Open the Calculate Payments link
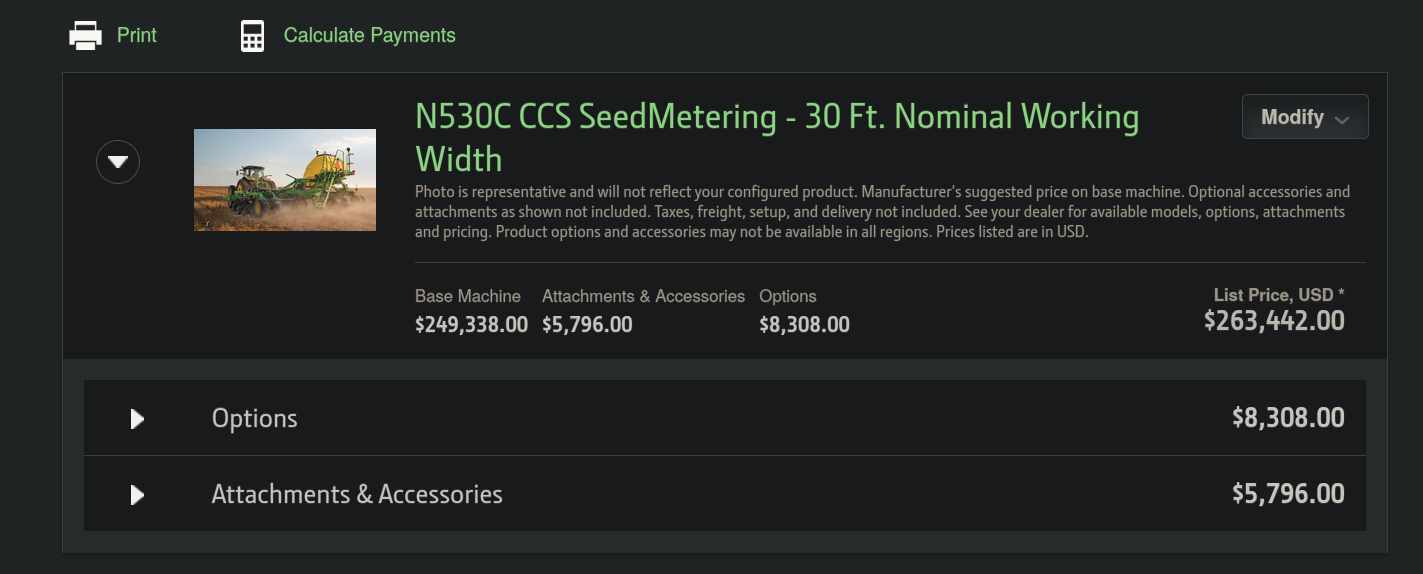This screenshot has width=1423, height=574. 370,35
